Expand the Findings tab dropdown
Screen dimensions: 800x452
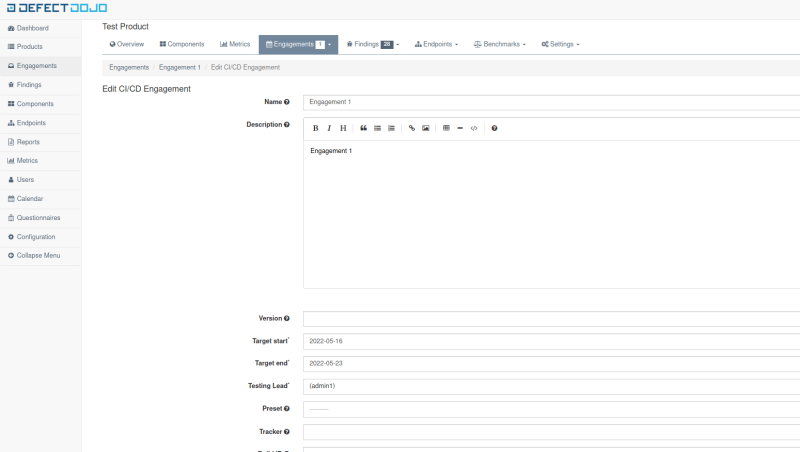click(373, 44)
